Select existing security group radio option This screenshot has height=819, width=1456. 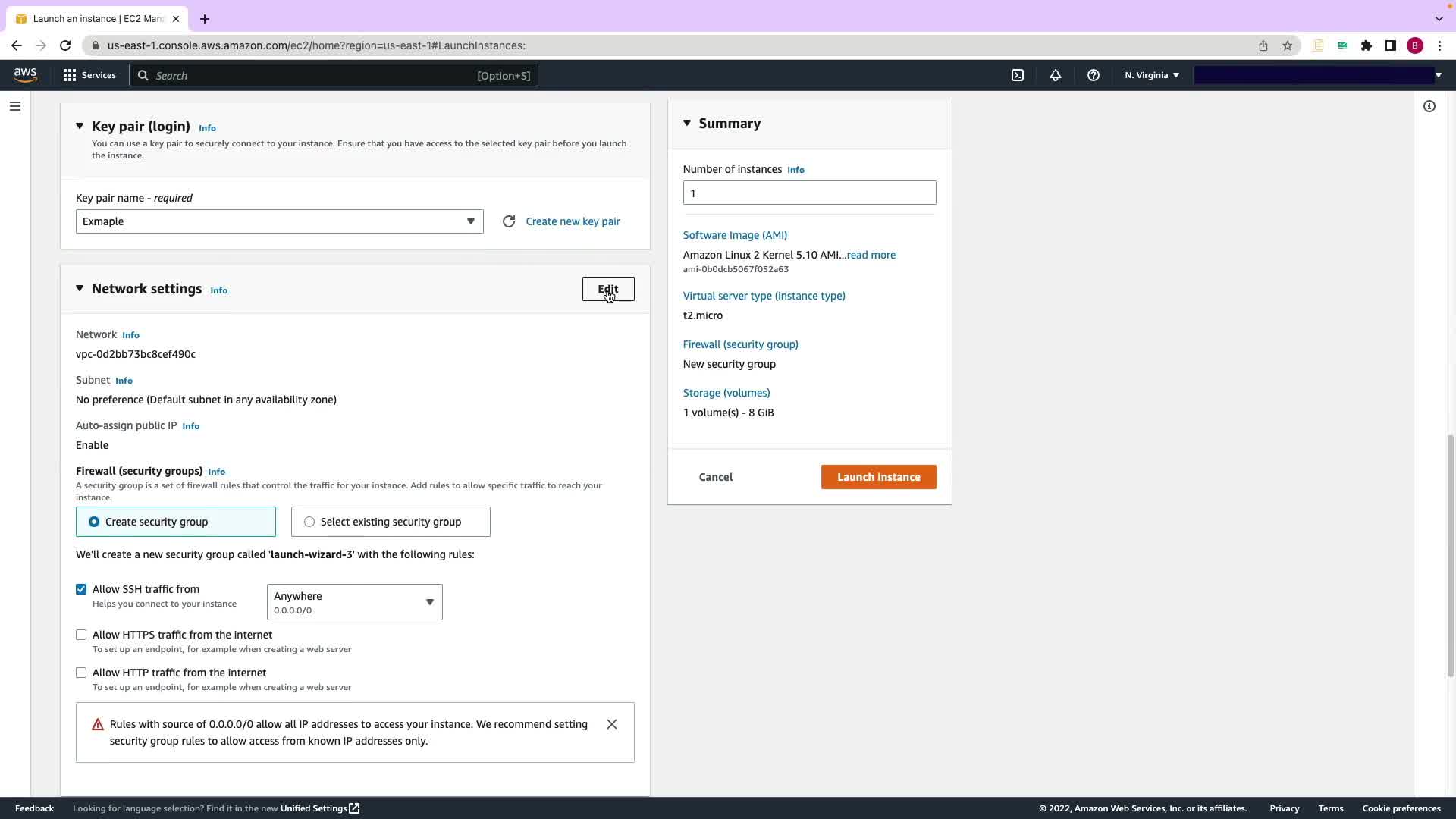(309, 522)
